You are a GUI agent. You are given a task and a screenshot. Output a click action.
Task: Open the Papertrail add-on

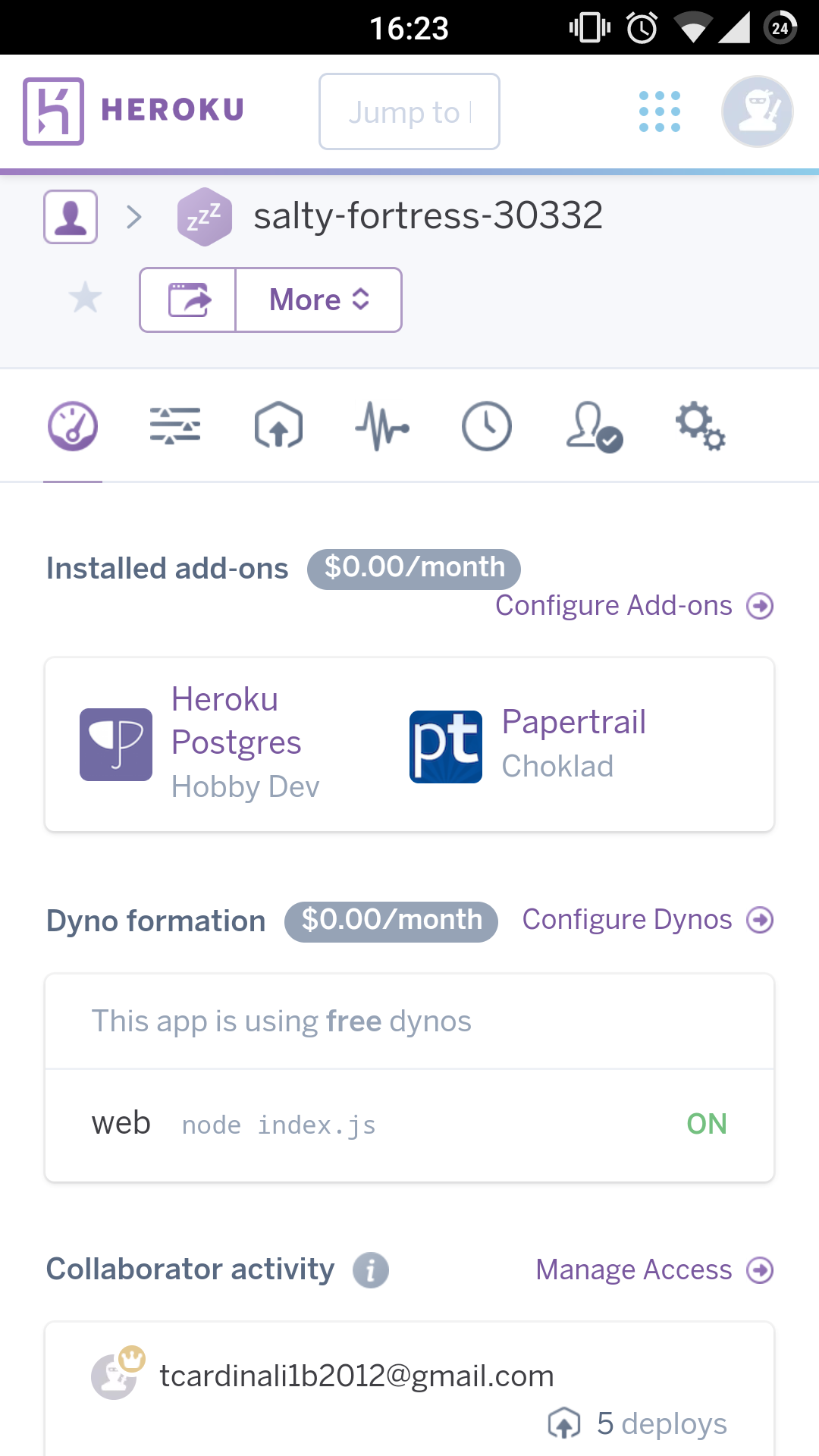[x=573, y=723]
